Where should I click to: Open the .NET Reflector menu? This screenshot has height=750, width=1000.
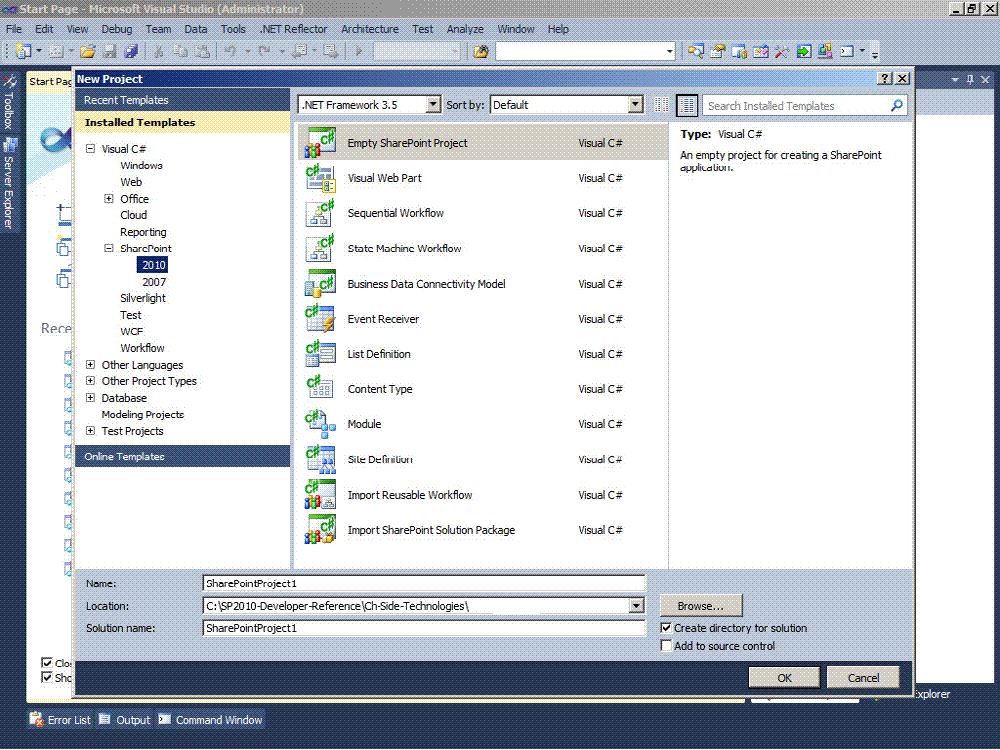(293, 29)
